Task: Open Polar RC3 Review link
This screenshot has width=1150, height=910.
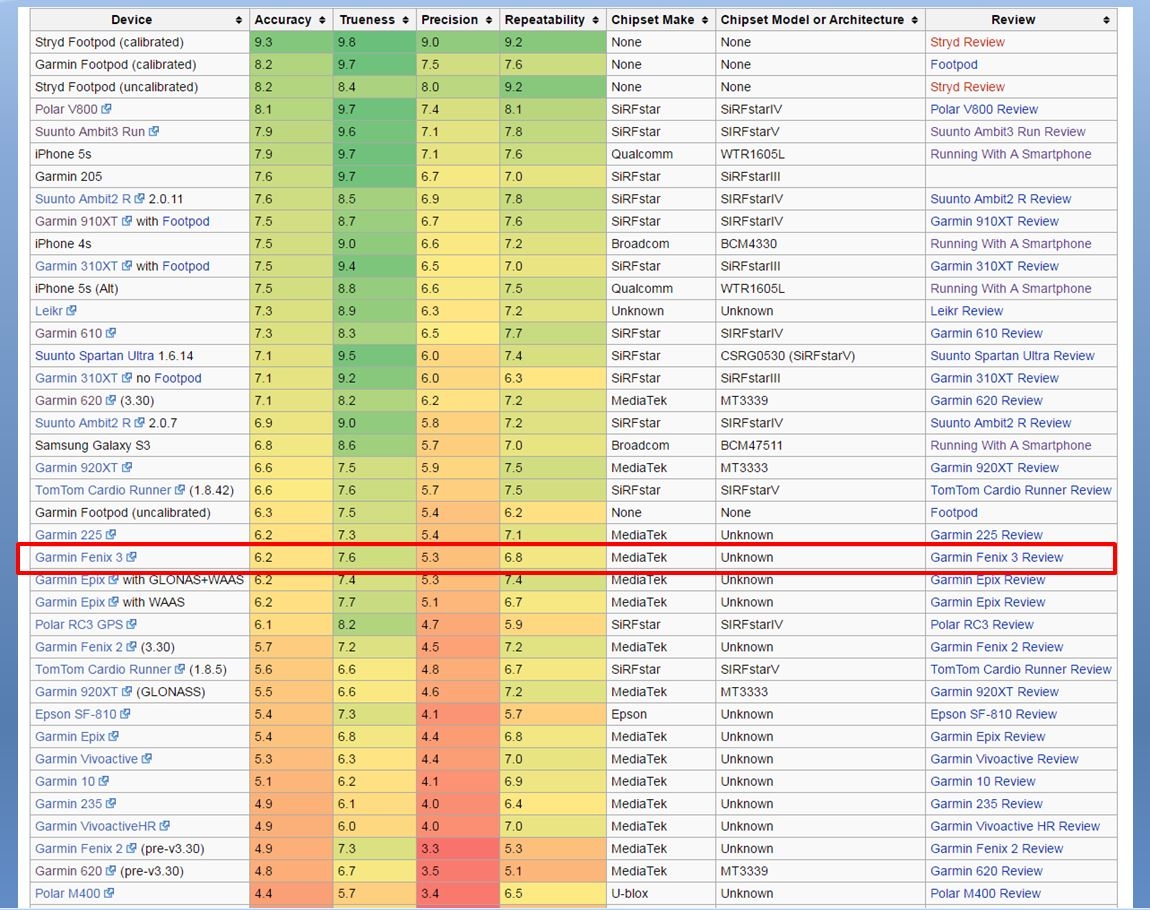Action: (981, 625)
